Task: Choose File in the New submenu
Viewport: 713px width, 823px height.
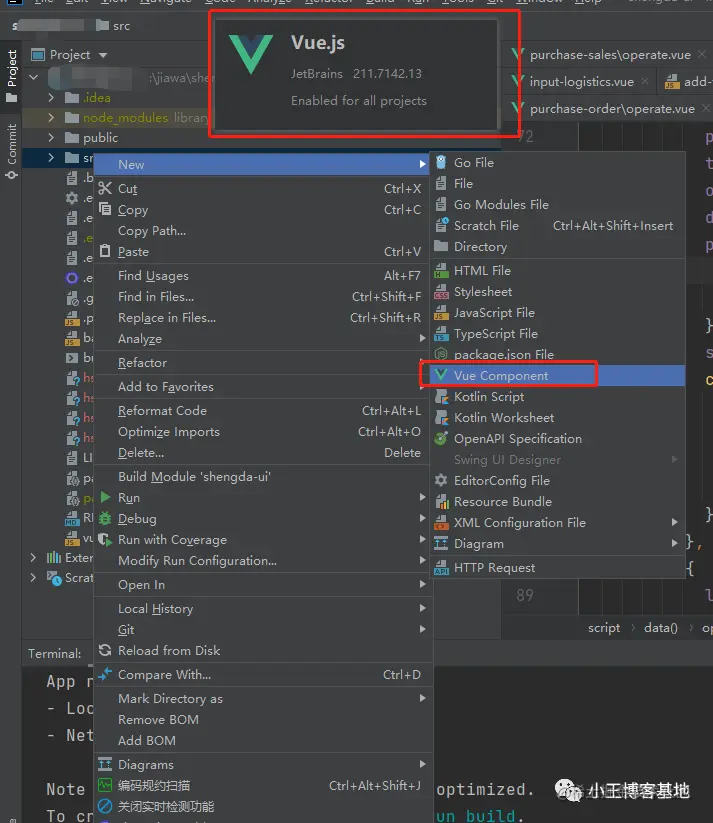Action: click(558, 184)
